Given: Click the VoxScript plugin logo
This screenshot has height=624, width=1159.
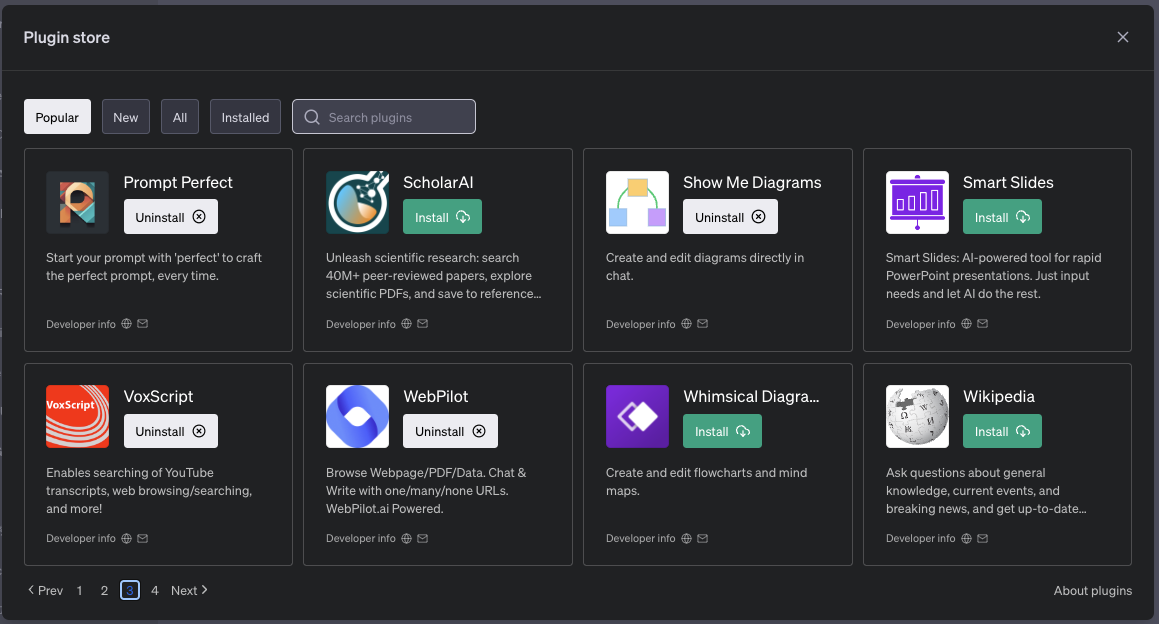Looking at the screenshot, I should tap(77, 416).
